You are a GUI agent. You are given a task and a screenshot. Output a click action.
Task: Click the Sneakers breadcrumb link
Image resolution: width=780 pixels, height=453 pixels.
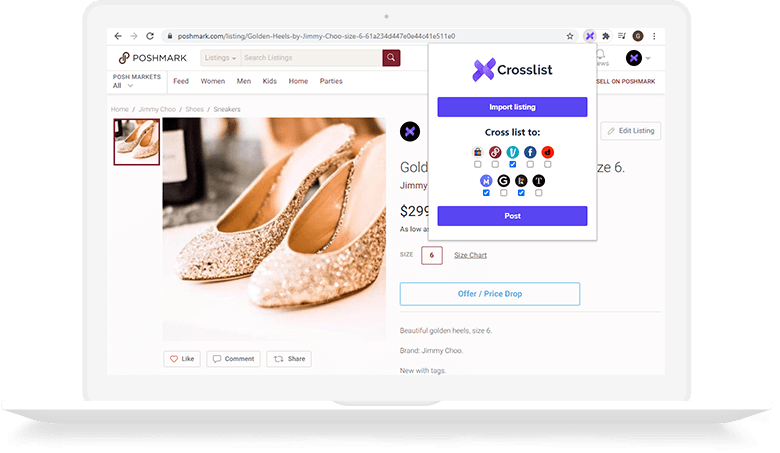pyautogui.click(x=227, y=109)
